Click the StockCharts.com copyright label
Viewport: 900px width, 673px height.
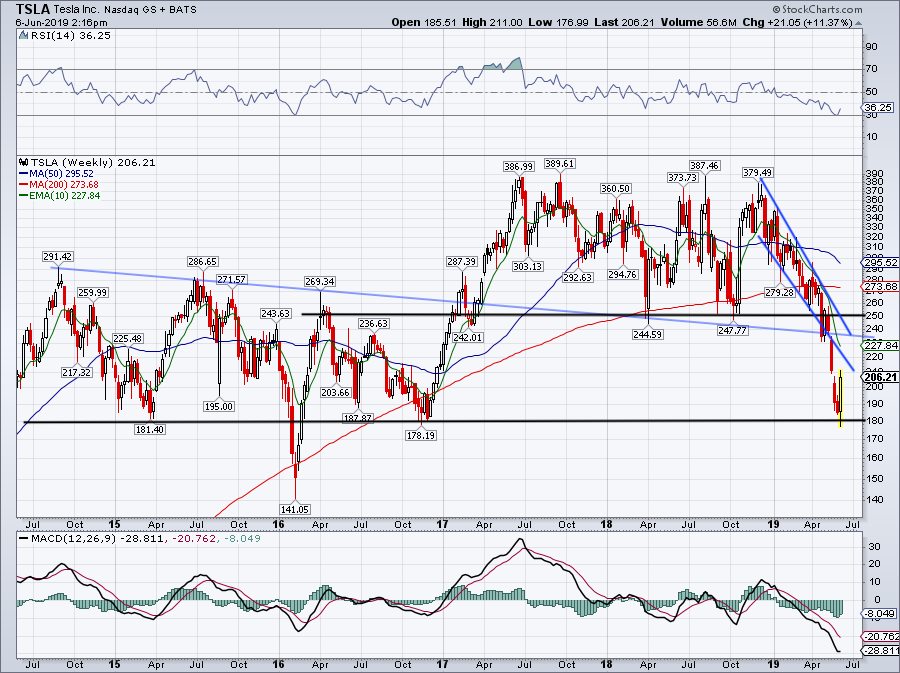pos(817,9)
